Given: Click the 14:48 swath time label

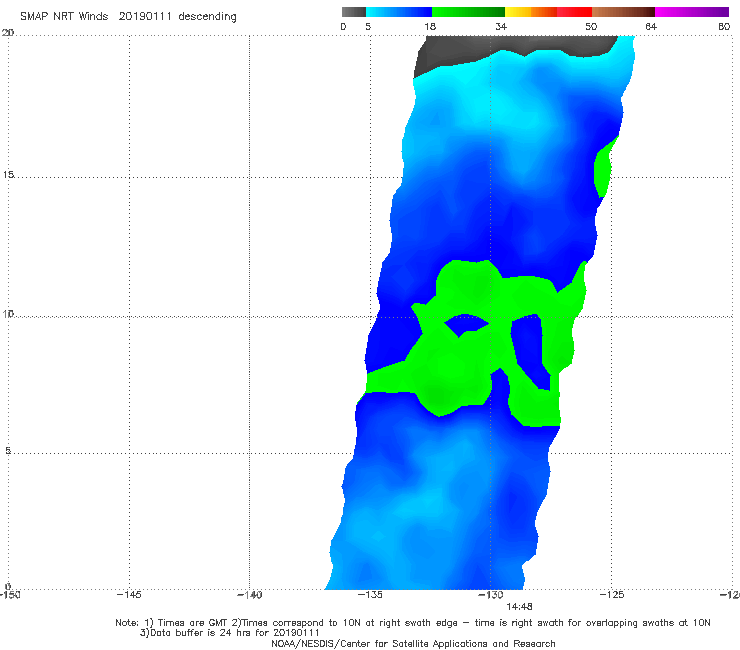Looking at the screenshot, I should tap(519, 607).
